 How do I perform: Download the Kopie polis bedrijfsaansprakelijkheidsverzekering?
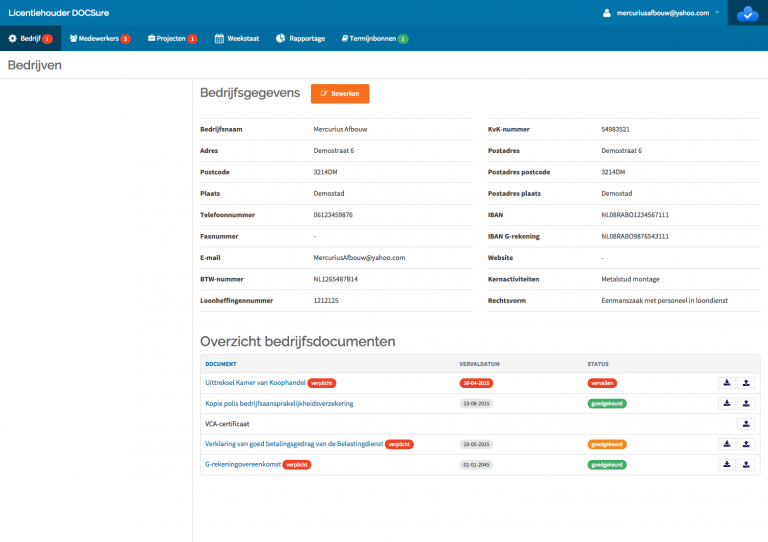point(727,403)
